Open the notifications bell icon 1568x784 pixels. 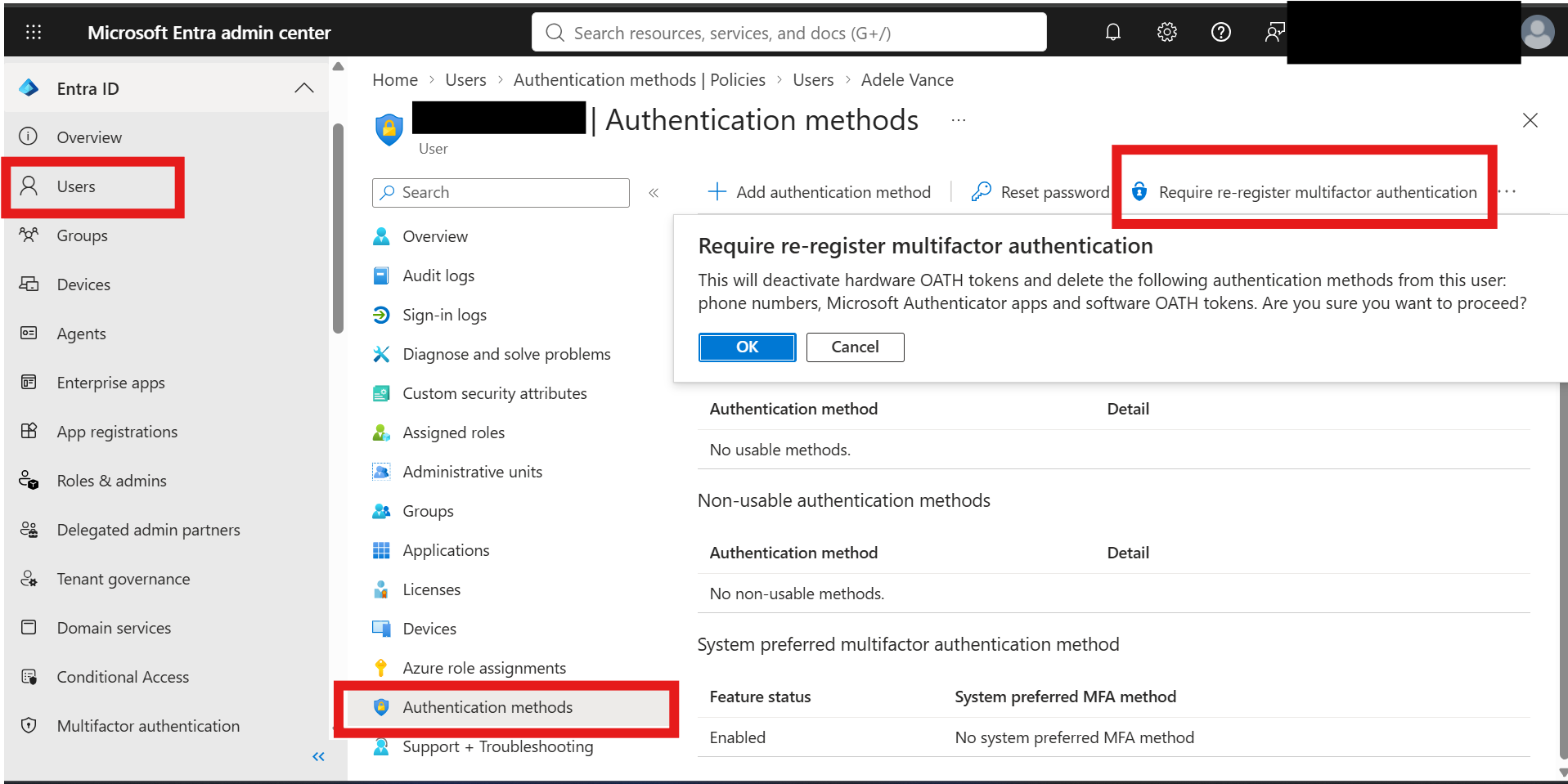tap(1112, 32)
